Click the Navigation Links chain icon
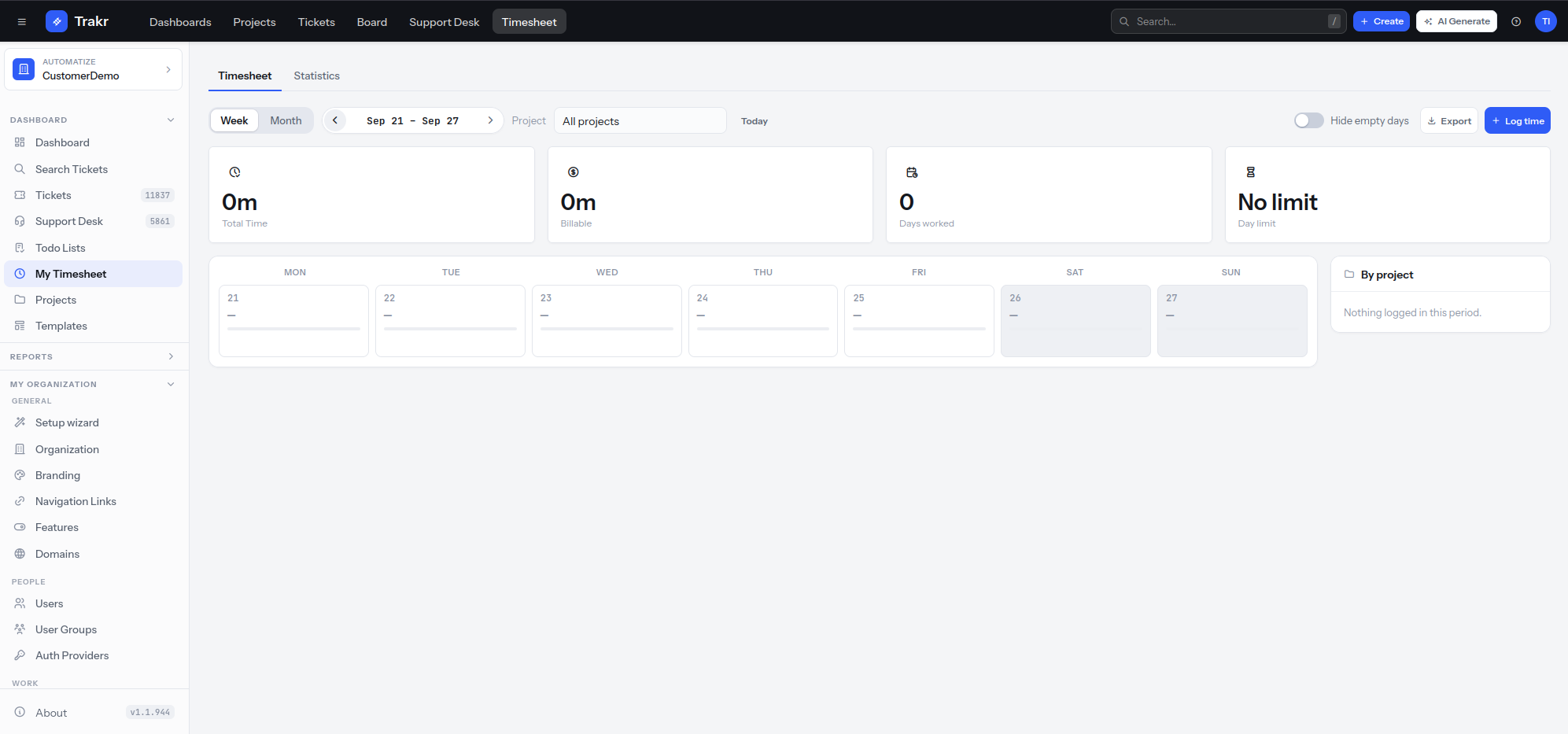Viewport: 1568px width, 734px height. tap(20, 501)
